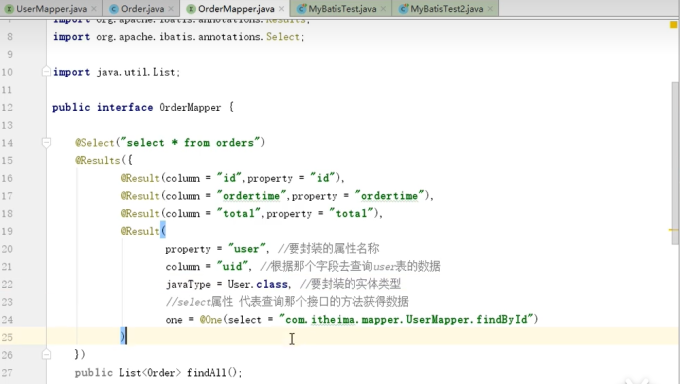The height and width of the screenshot is (384, 680).
Task: Click the warning stripe mark near line 19
Action: (x=673, y=230)
